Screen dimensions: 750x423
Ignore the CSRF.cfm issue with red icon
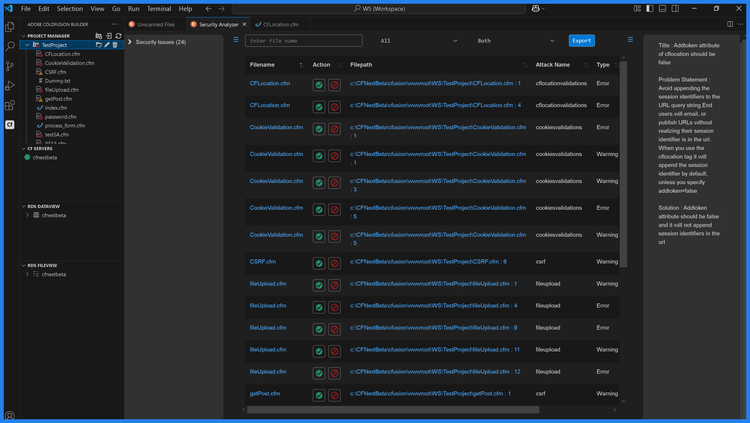[334, 263]
